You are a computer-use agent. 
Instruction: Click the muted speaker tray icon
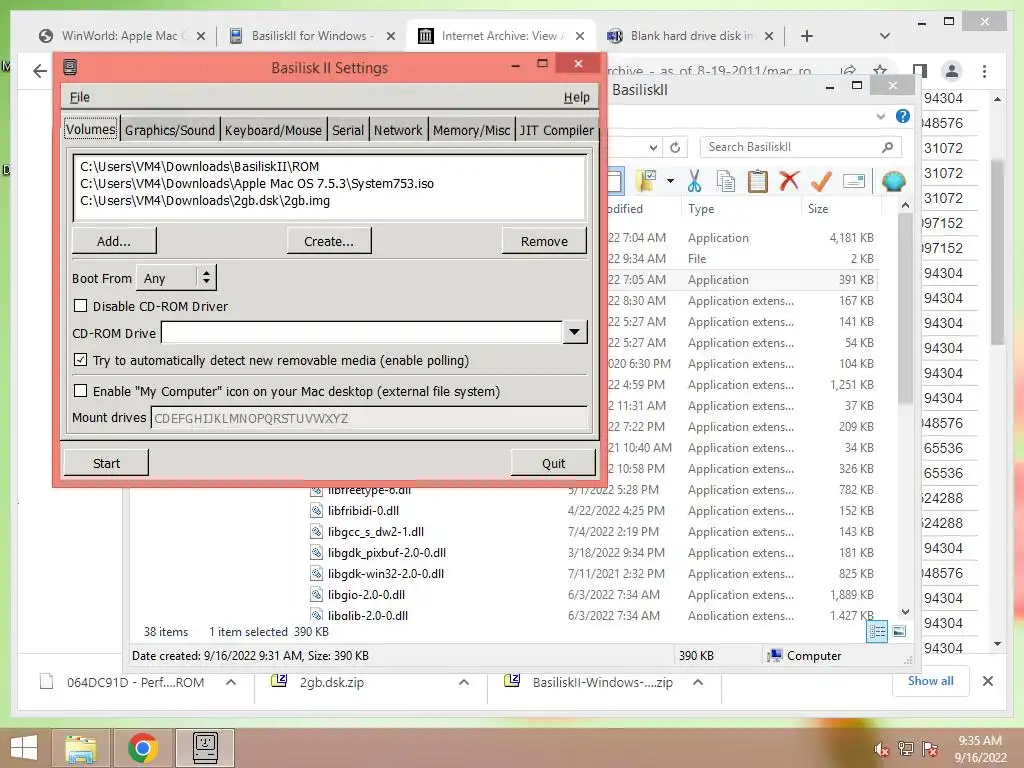pyautogui.click(x=881, y=748)
